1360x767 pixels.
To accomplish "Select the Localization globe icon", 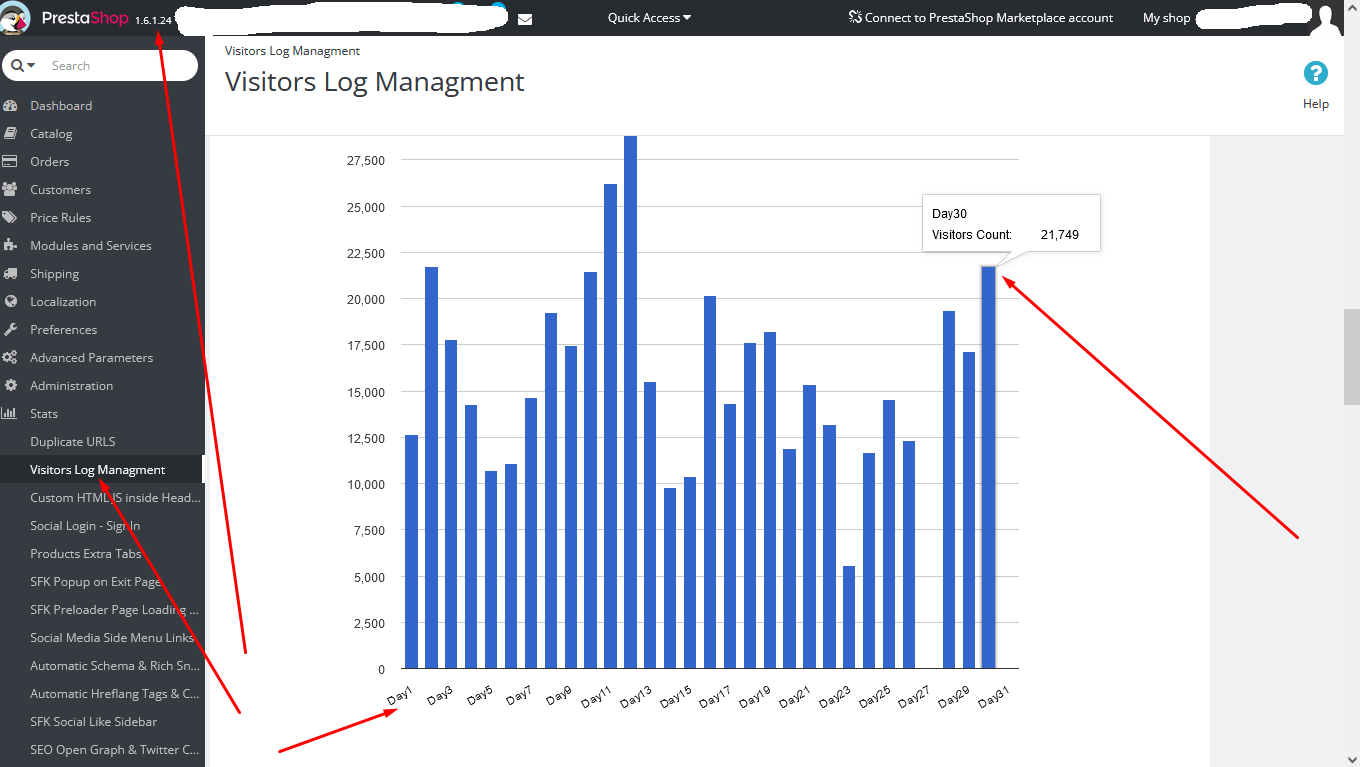I will point(11,302).
